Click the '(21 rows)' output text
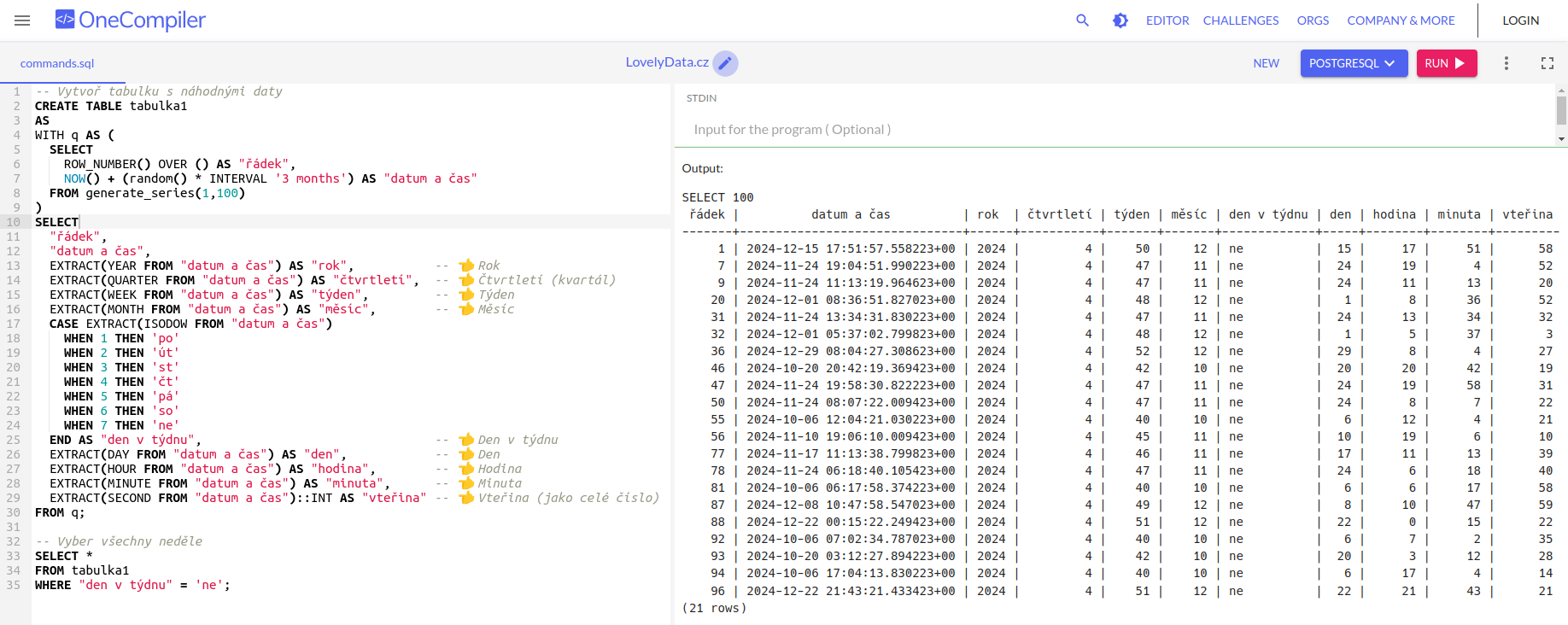The image size is (1568, 625). click(x=714, y=608)
